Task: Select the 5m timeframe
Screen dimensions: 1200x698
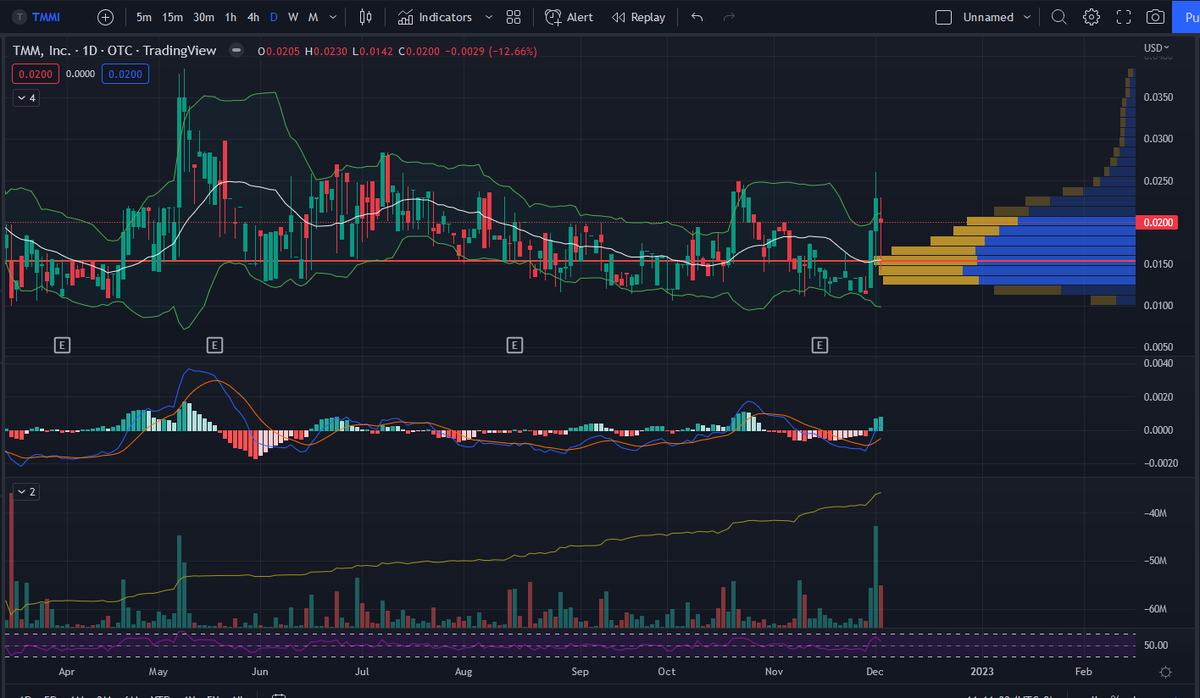Action: coord(145,17)
